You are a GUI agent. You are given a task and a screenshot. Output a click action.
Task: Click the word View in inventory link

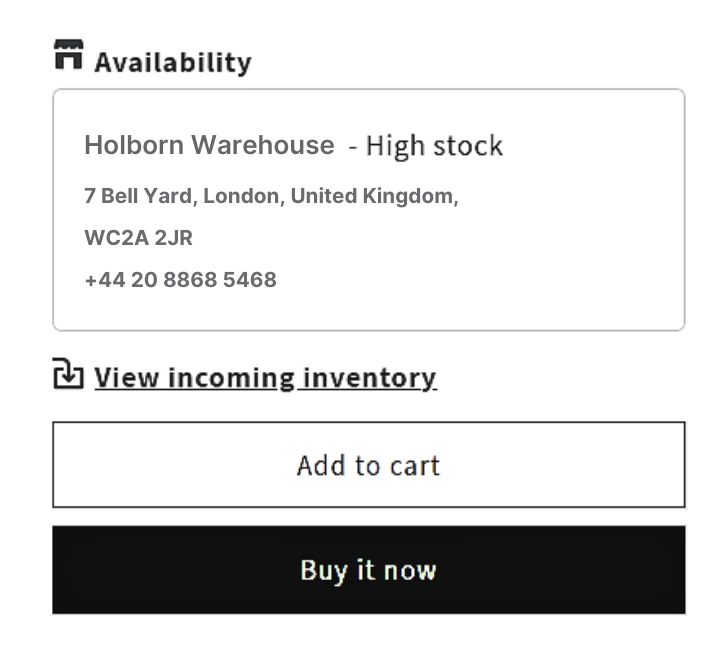[x=126, y=378]
